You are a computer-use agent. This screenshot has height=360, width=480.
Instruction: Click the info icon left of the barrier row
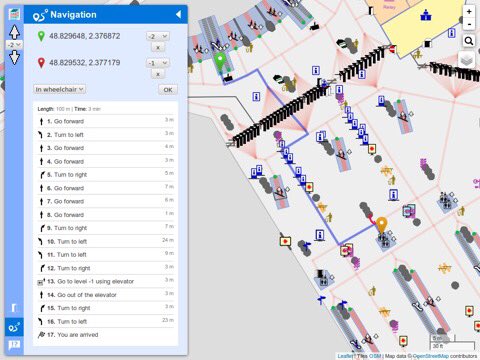pos(256,97)
